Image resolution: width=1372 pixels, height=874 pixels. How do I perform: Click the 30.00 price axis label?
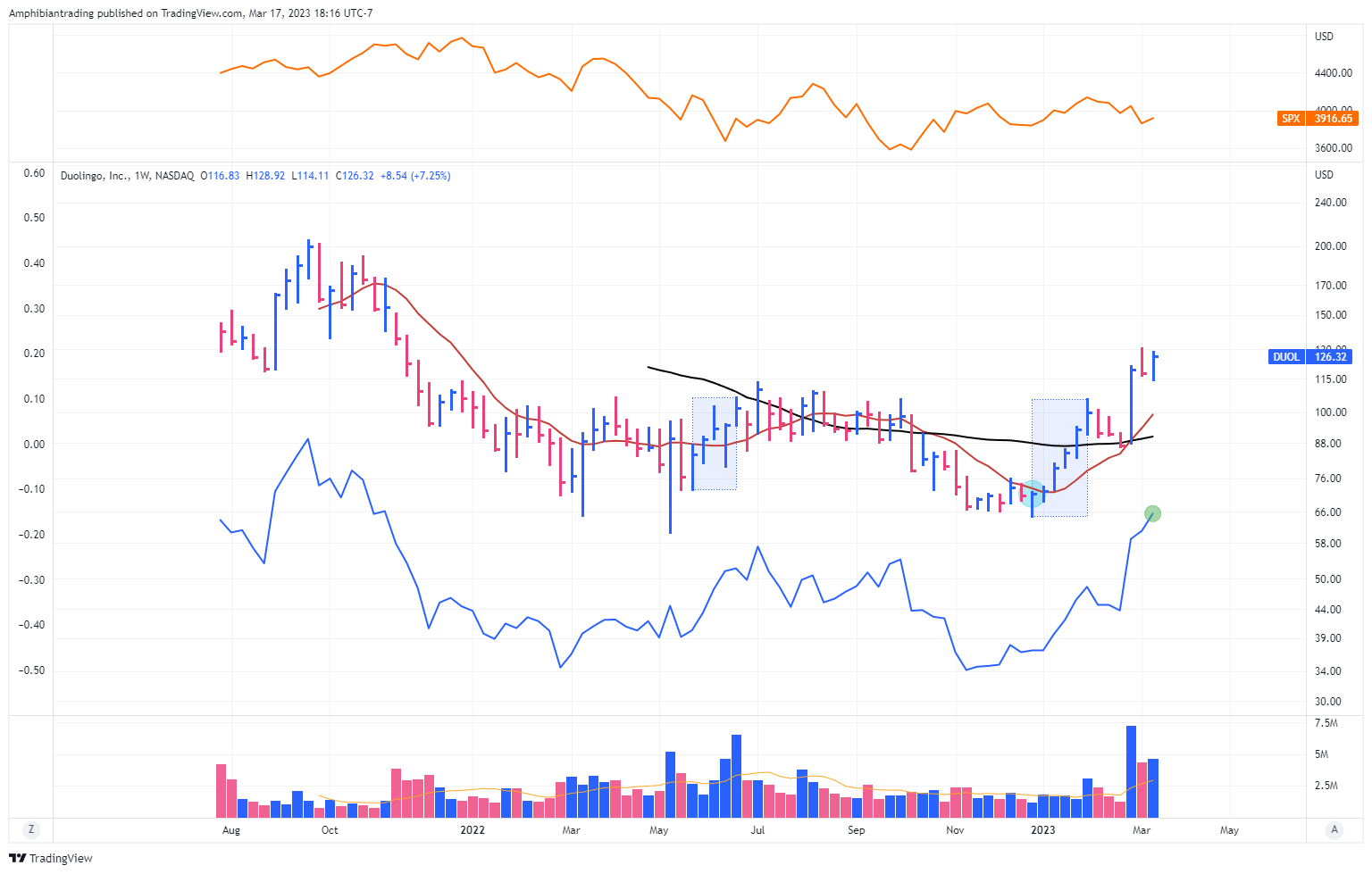click(x=1328, y=702)
